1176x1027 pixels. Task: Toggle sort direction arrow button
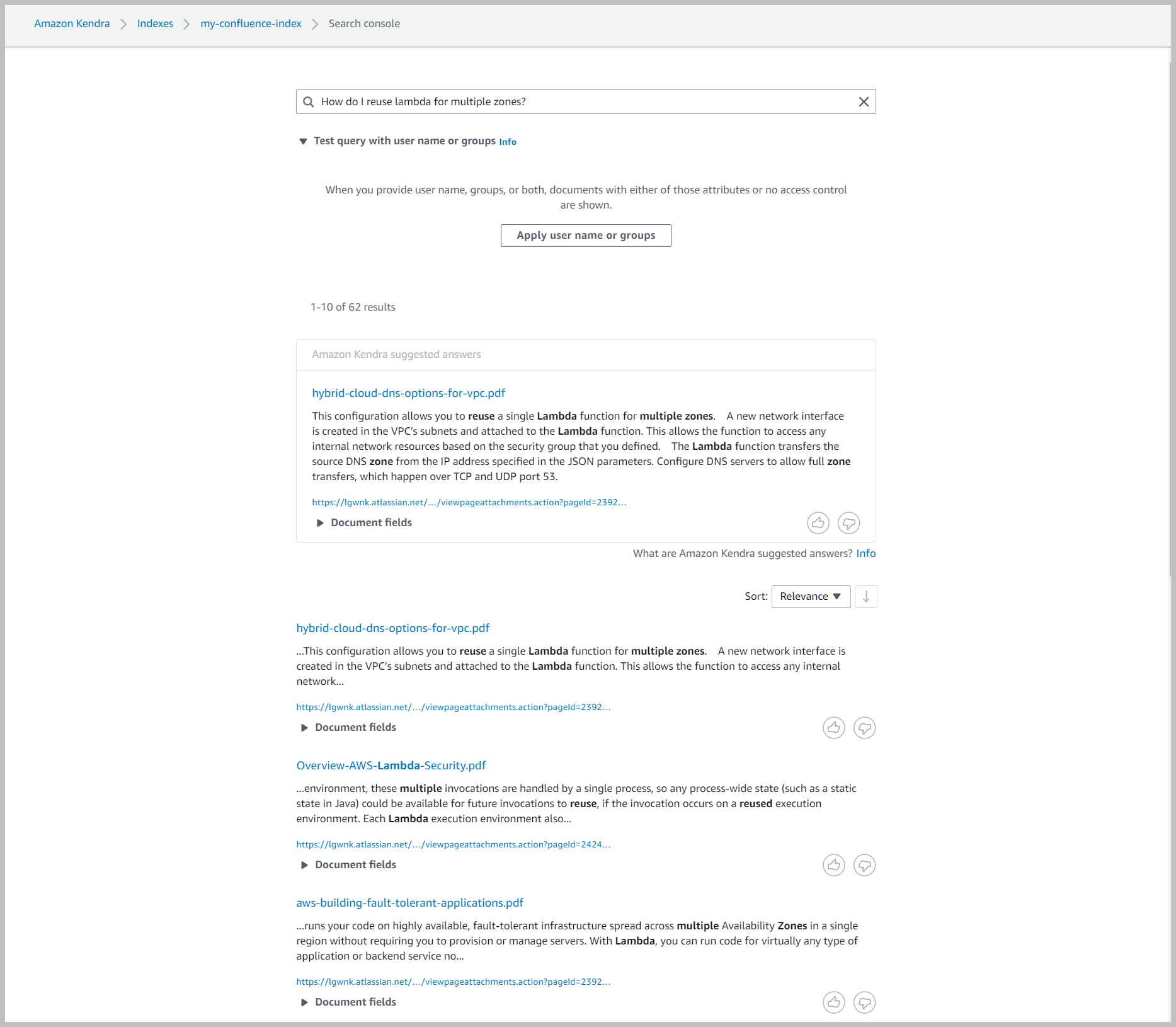tap(866, 597)
